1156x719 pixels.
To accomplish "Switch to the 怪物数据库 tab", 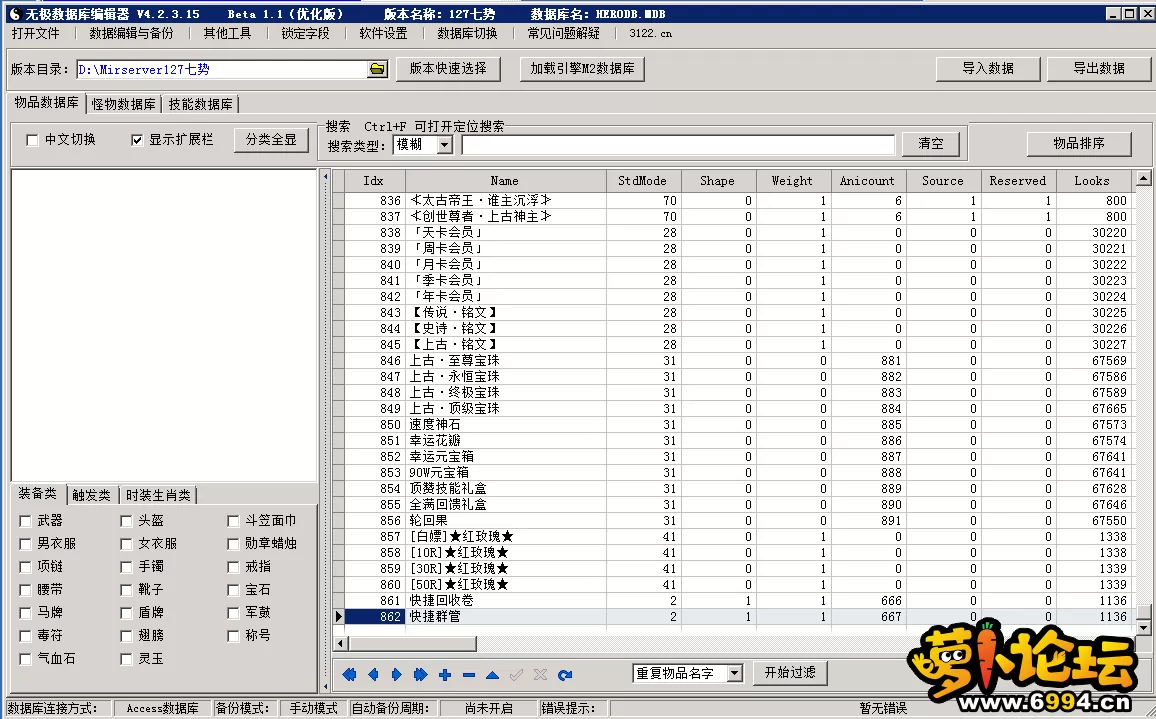I will click(124, 104).
